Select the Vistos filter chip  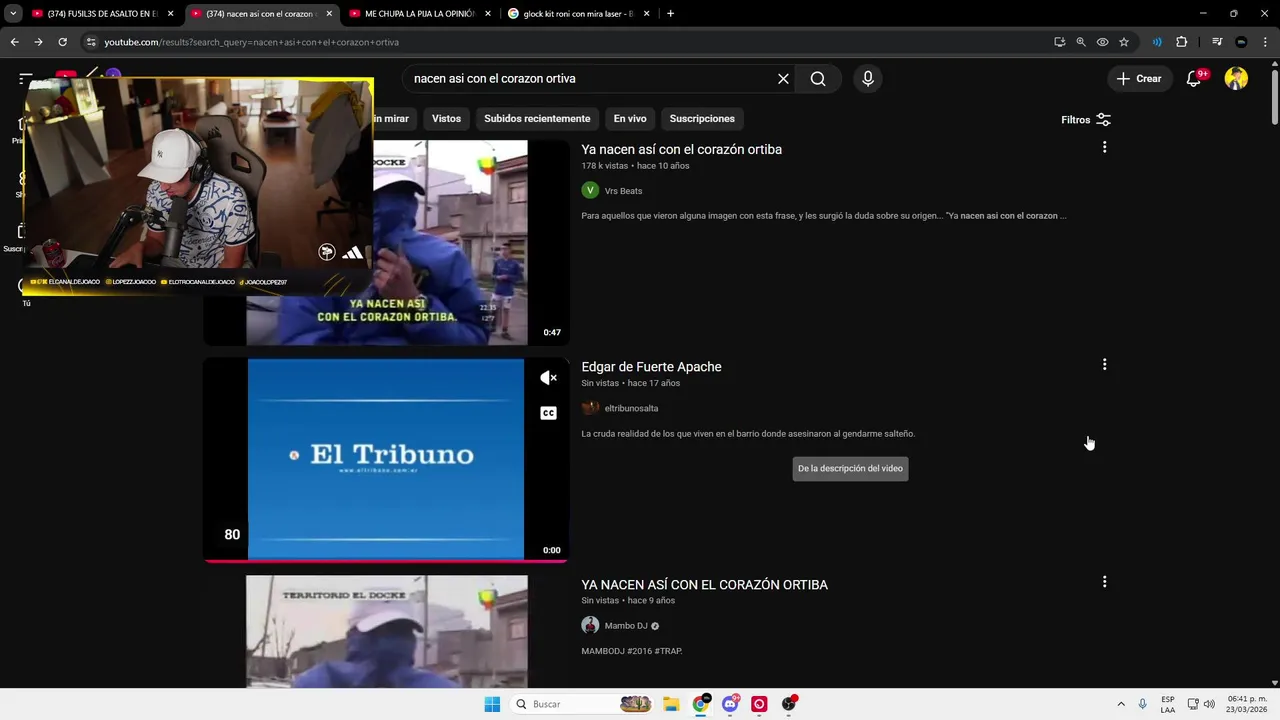(446, 119)
